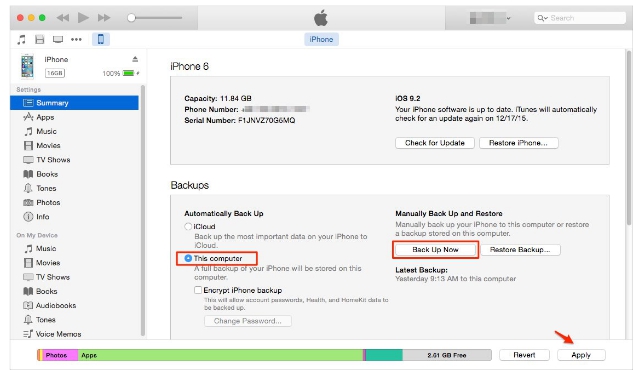Click the Restore iPhone... button
Image resolution: width=634 pixels, height=371 pixels.
pos(518,143)
